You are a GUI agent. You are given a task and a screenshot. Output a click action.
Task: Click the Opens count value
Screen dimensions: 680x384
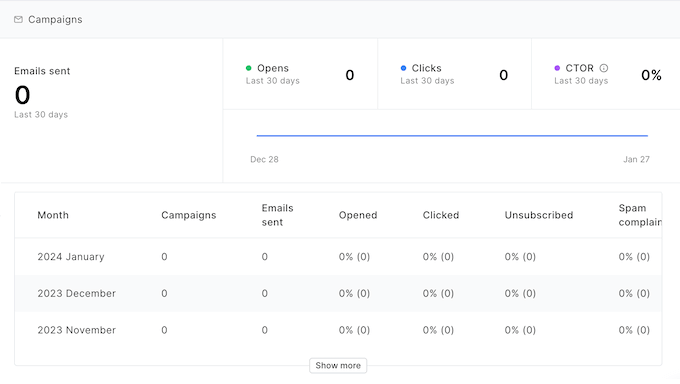pos(350,75)
